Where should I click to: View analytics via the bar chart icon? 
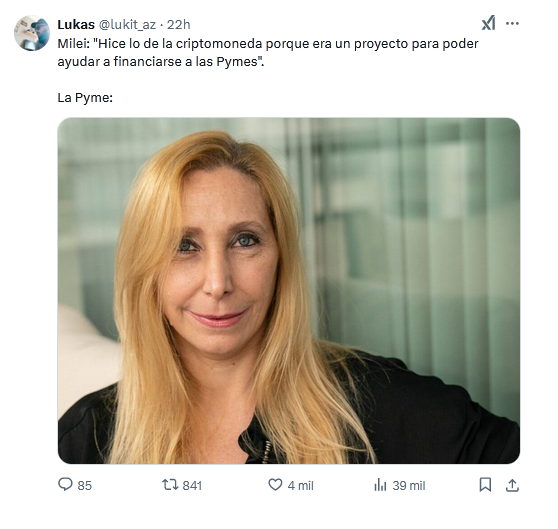click(380, 485)
